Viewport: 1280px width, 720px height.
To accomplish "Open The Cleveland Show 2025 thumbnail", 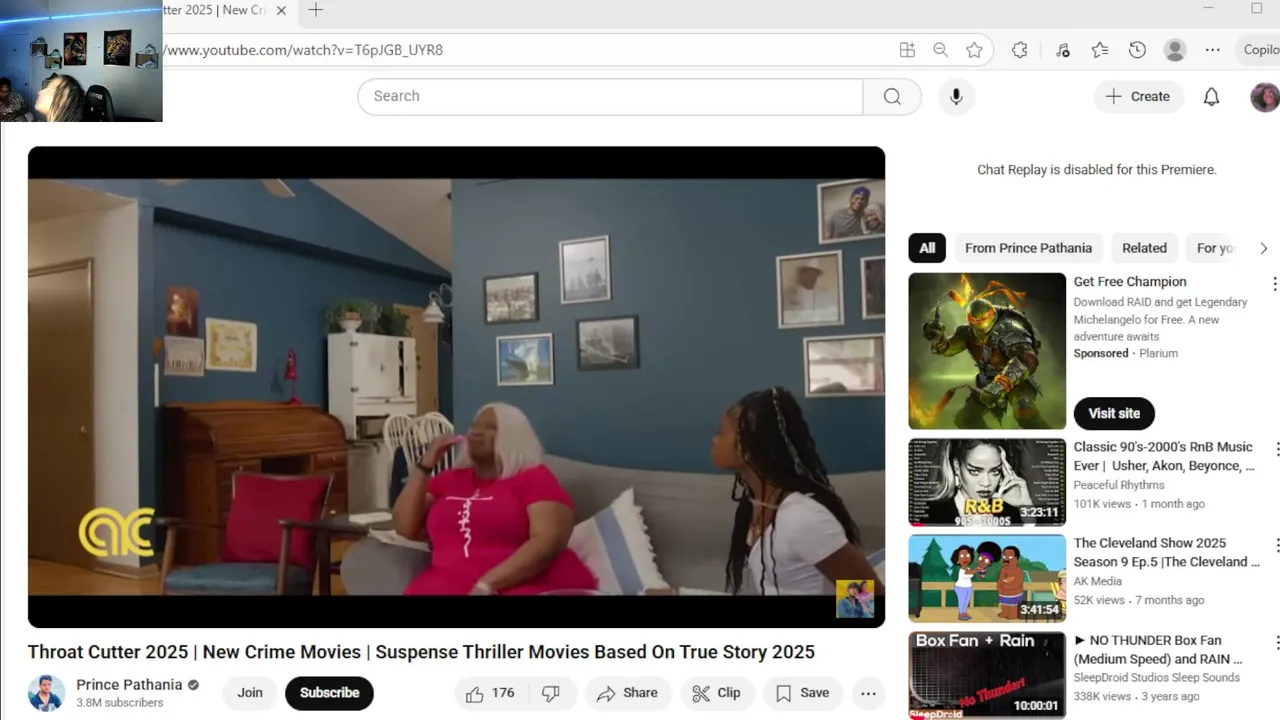I will tap(987, 578).
